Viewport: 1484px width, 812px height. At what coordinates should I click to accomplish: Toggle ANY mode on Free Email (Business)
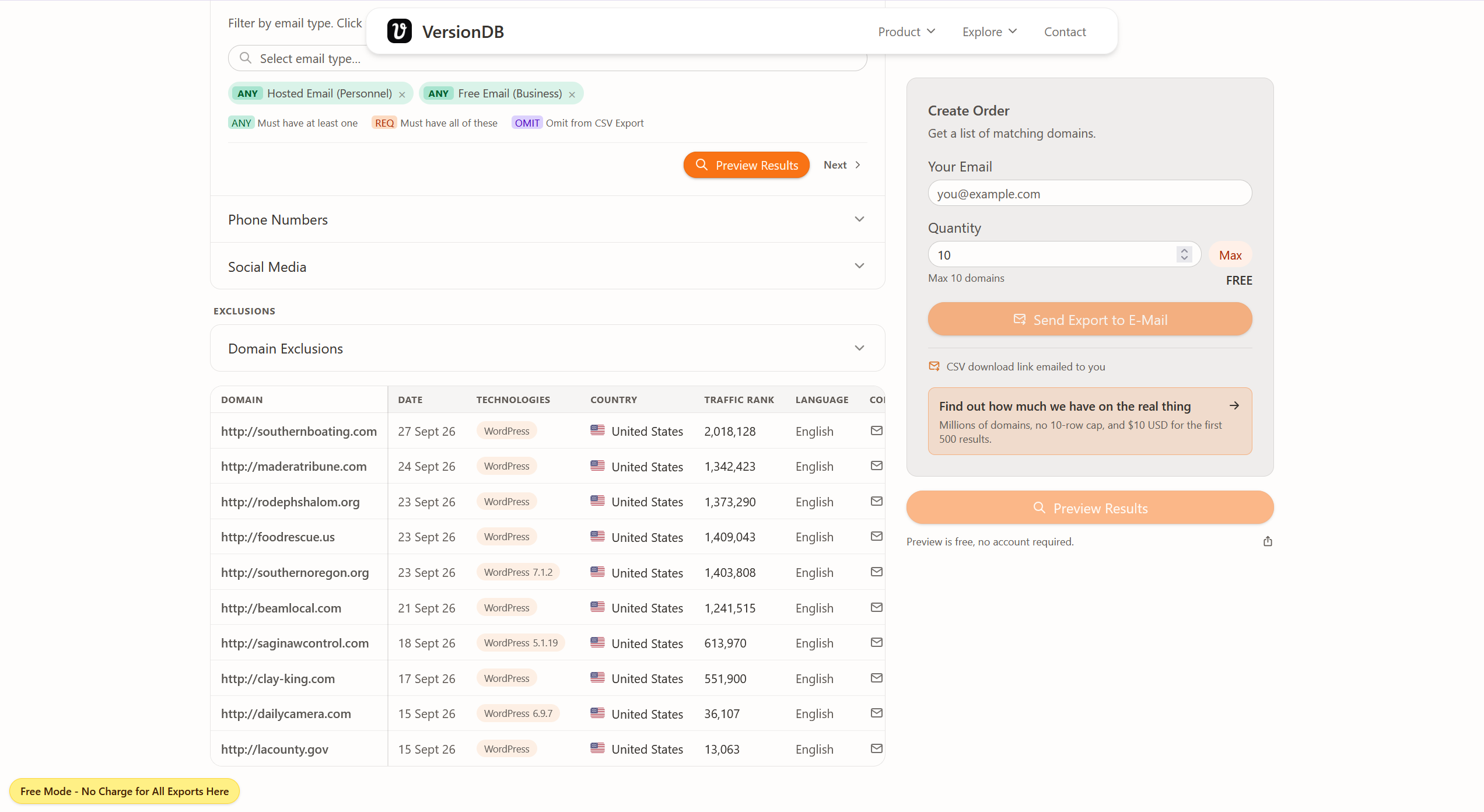pos(438,93)
